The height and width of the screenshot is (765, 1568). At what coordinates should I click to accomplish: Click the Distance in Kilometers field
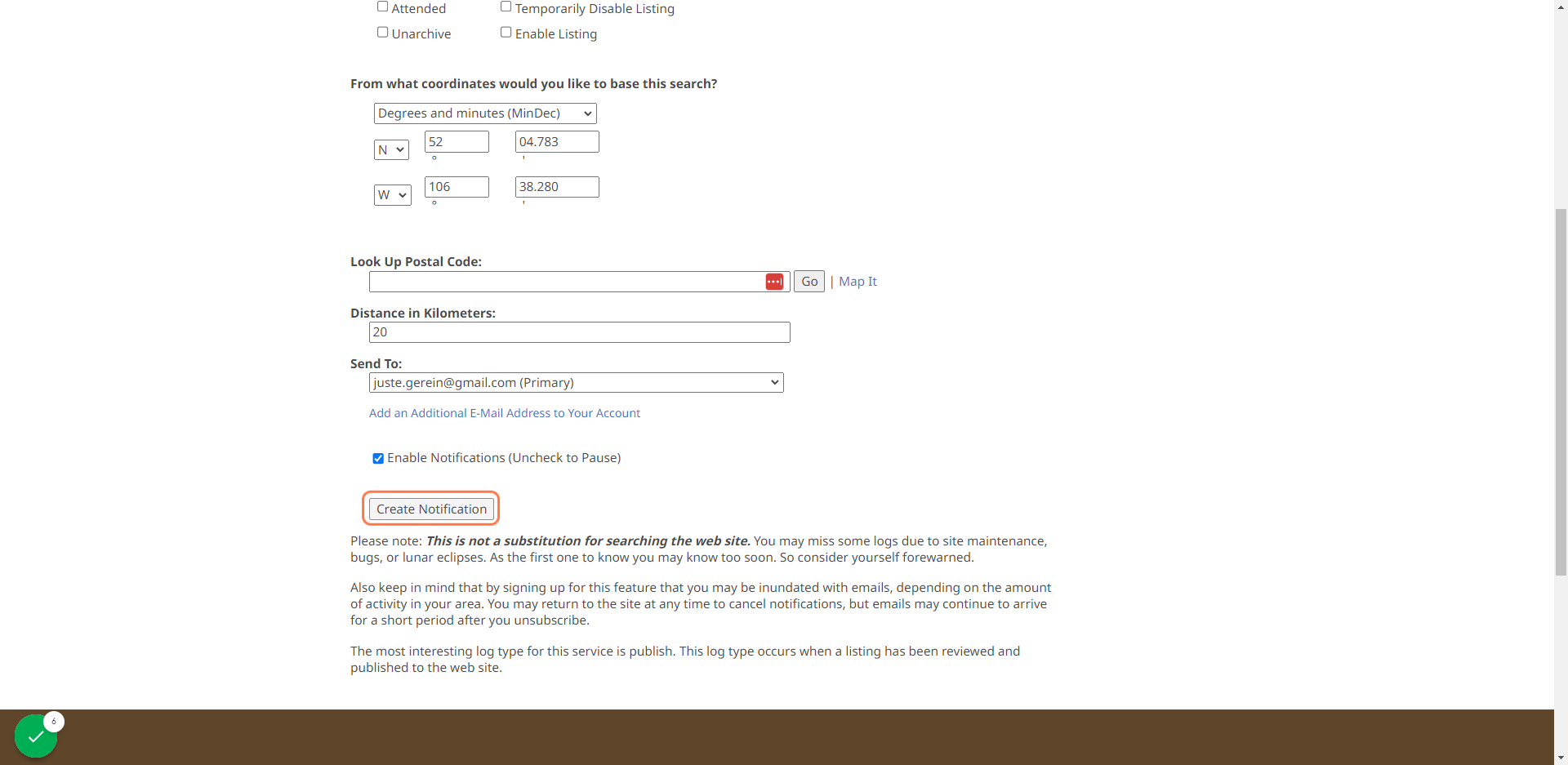tap(580, 332)
